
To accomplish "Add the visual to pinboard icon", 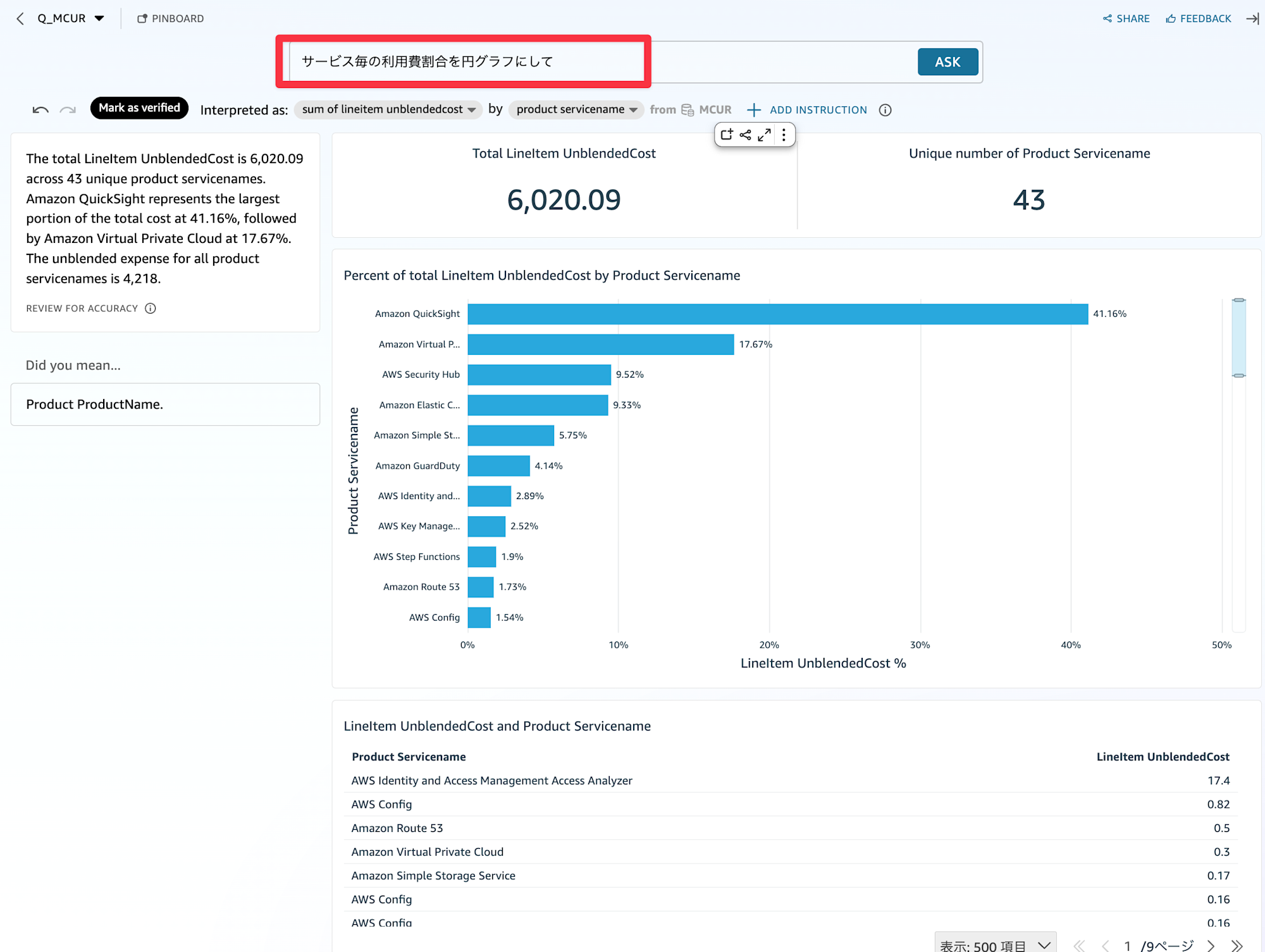I will click(x=727, y=135).
